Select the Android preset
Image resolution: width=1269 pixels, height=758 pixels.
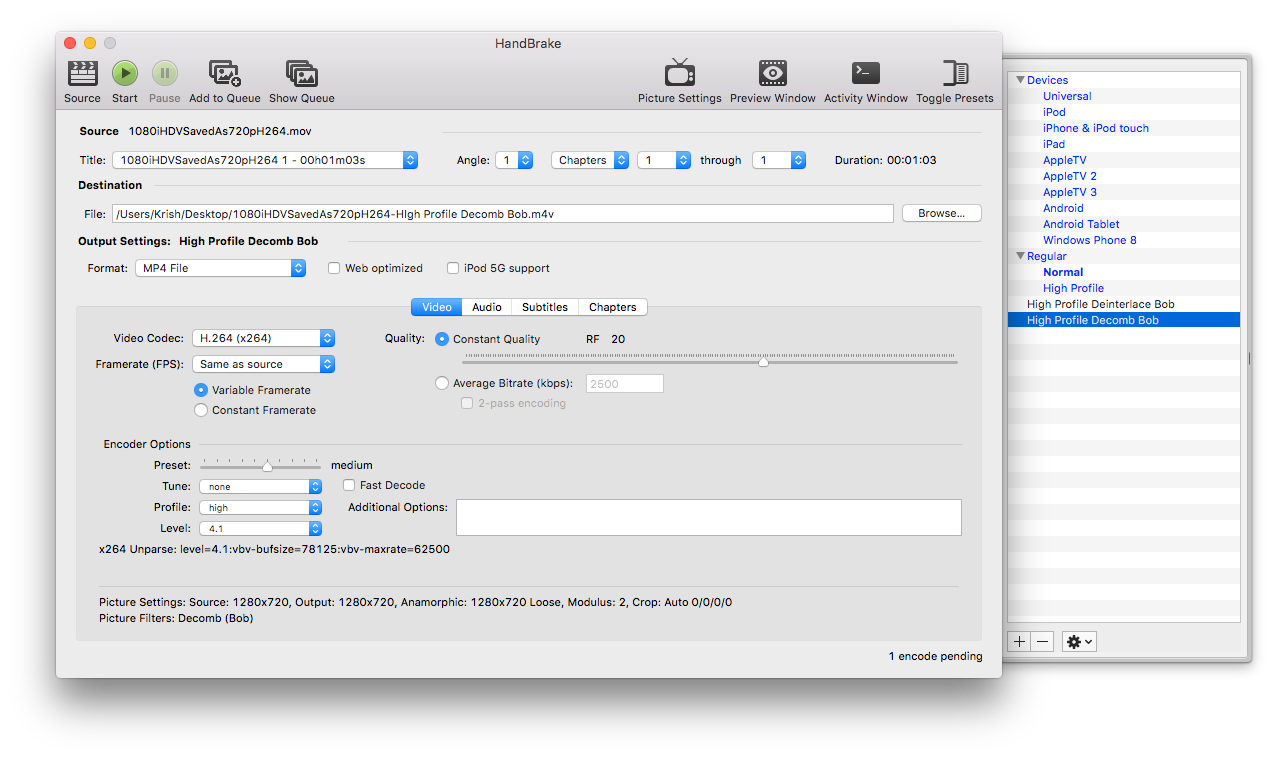tap(1063, 208)
